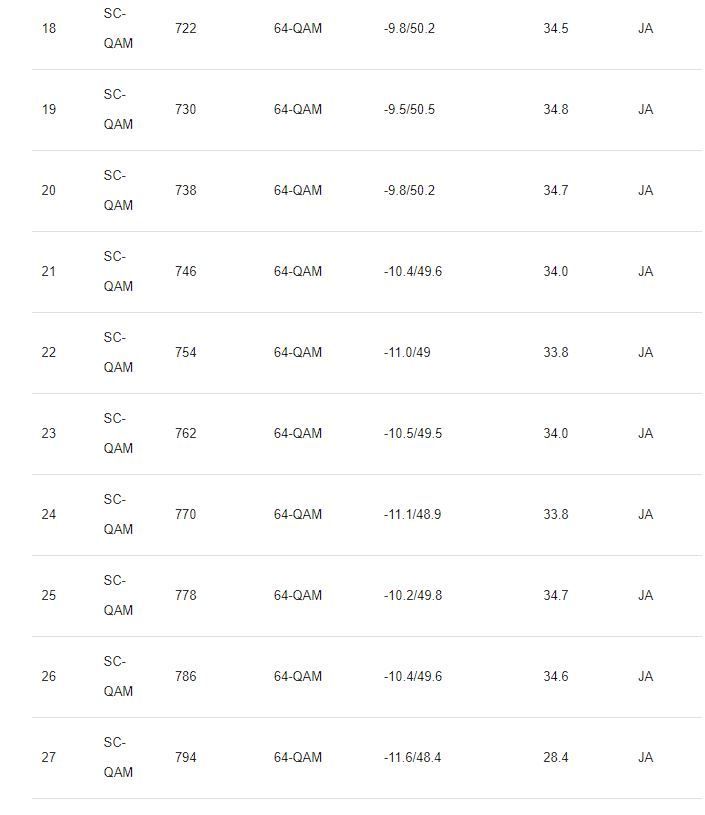705x815 pixels.
Task: Click the SC-QAM type in row 23
Action: [118, 433]
